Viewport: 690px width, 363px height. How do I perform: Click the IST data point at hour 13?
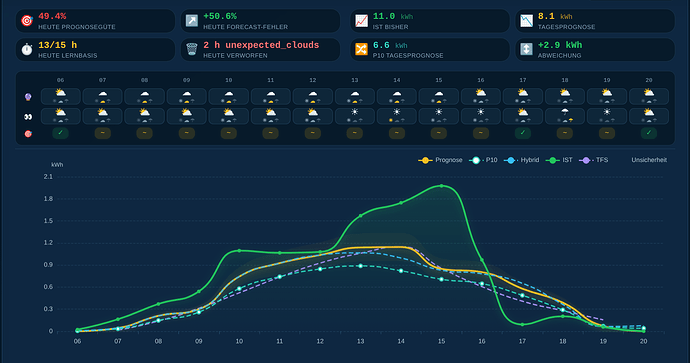(x=360, y=216)
